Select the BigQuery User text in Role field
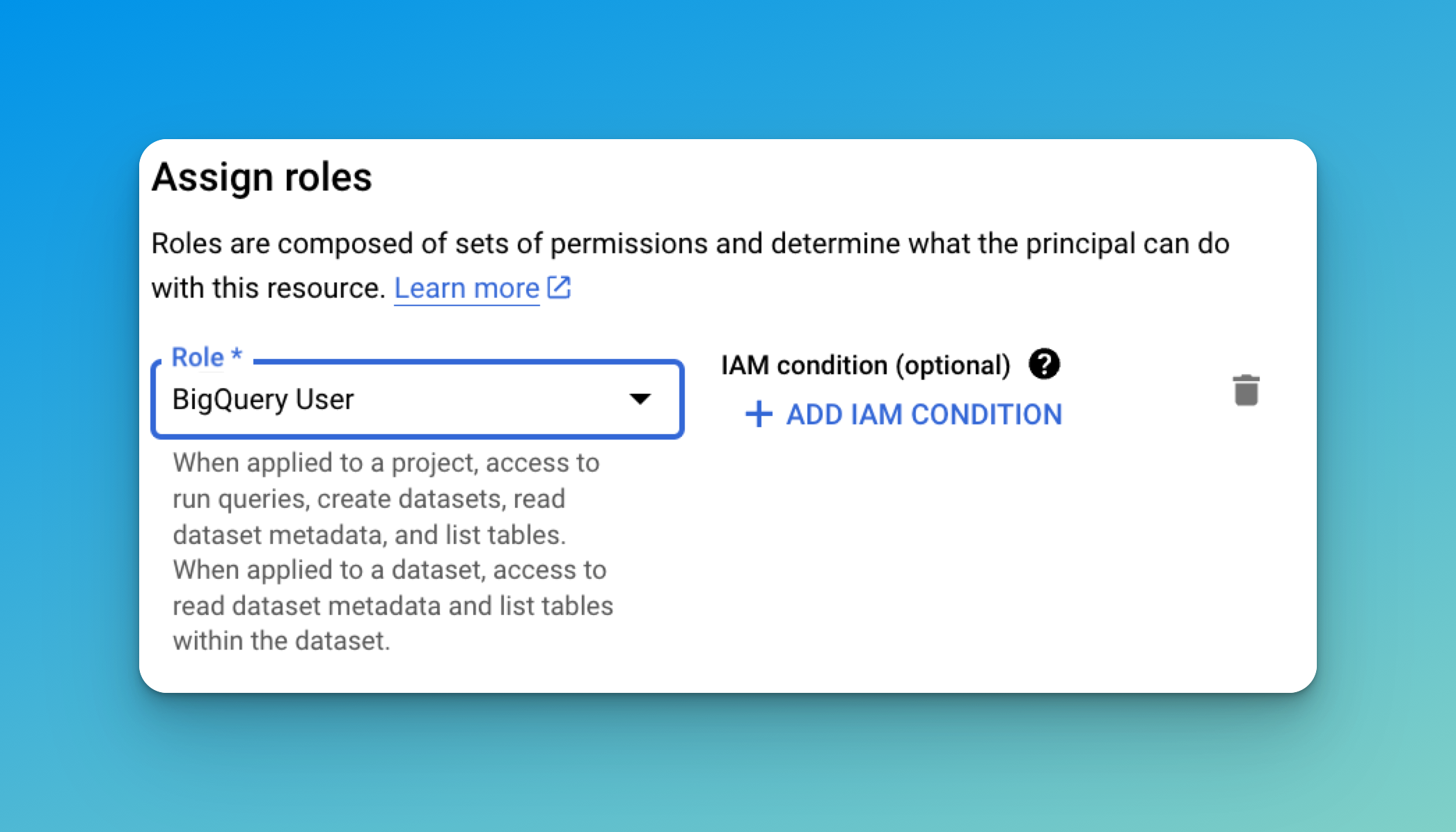Viewport: 1456px width, 832px height. [263, 399]
